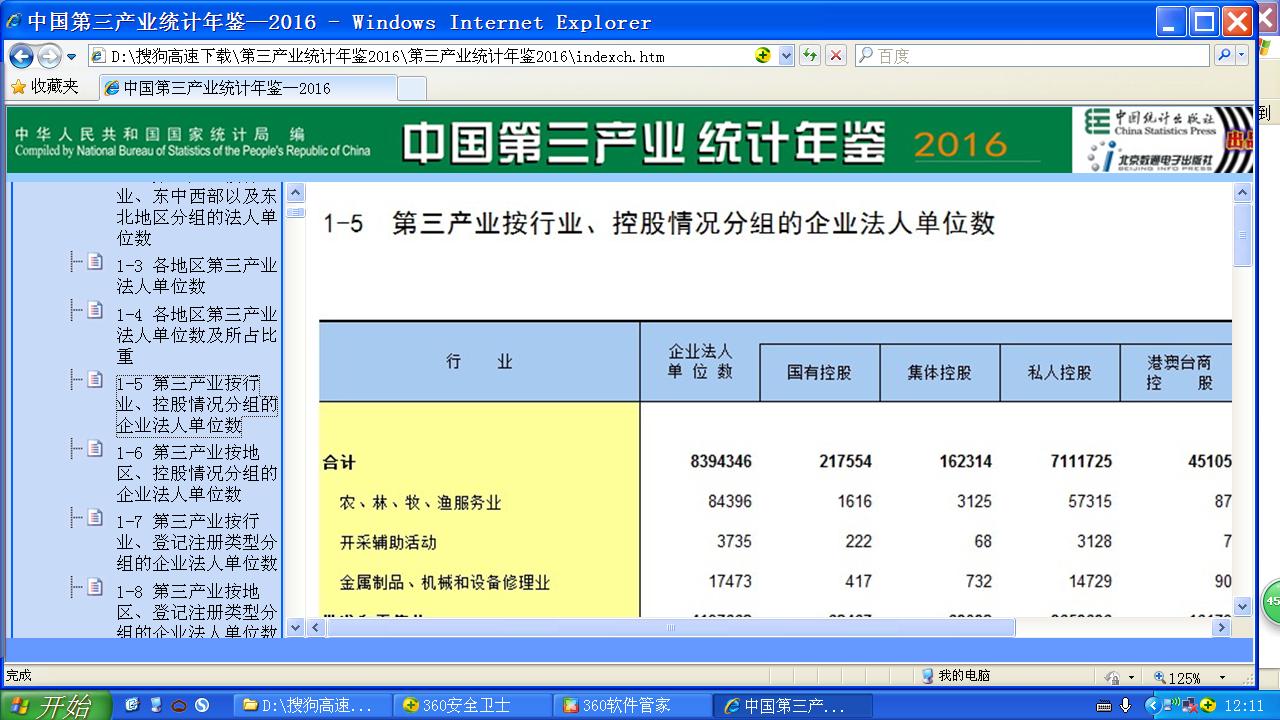Viewport: 1280px width, 720px height.
Task: Click the 合计 row label
Action: (x=339, y=462)
